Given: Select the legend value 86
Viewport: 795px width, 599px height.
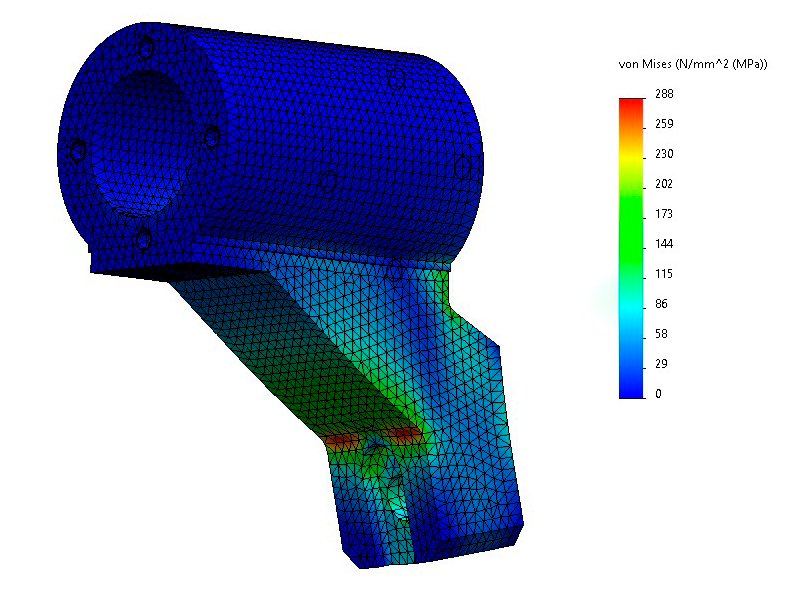Looking at the screenshot, I should 661,304.
